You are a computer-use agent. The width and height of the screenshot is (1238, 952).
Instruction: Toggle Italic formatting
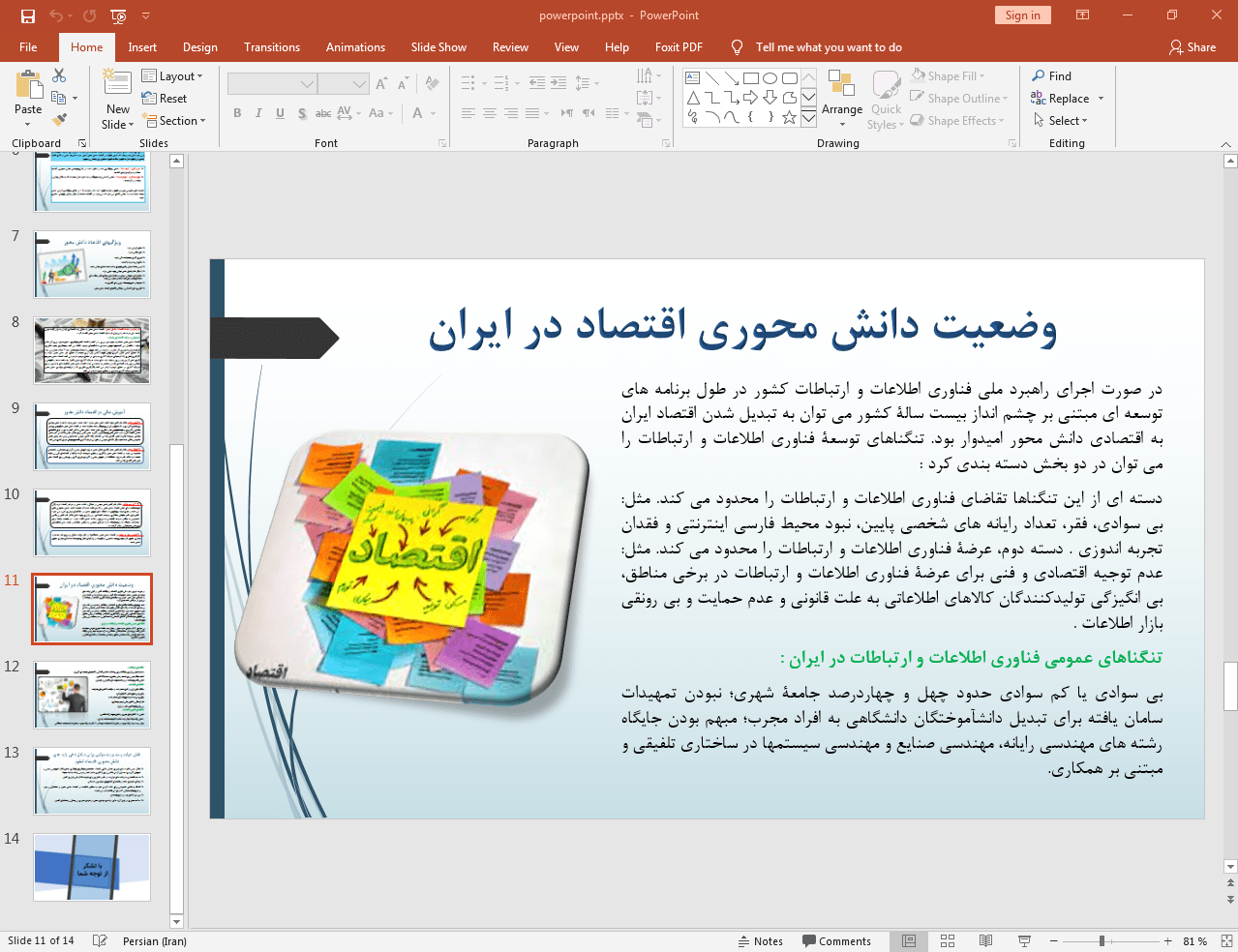(x=258, y=113)
